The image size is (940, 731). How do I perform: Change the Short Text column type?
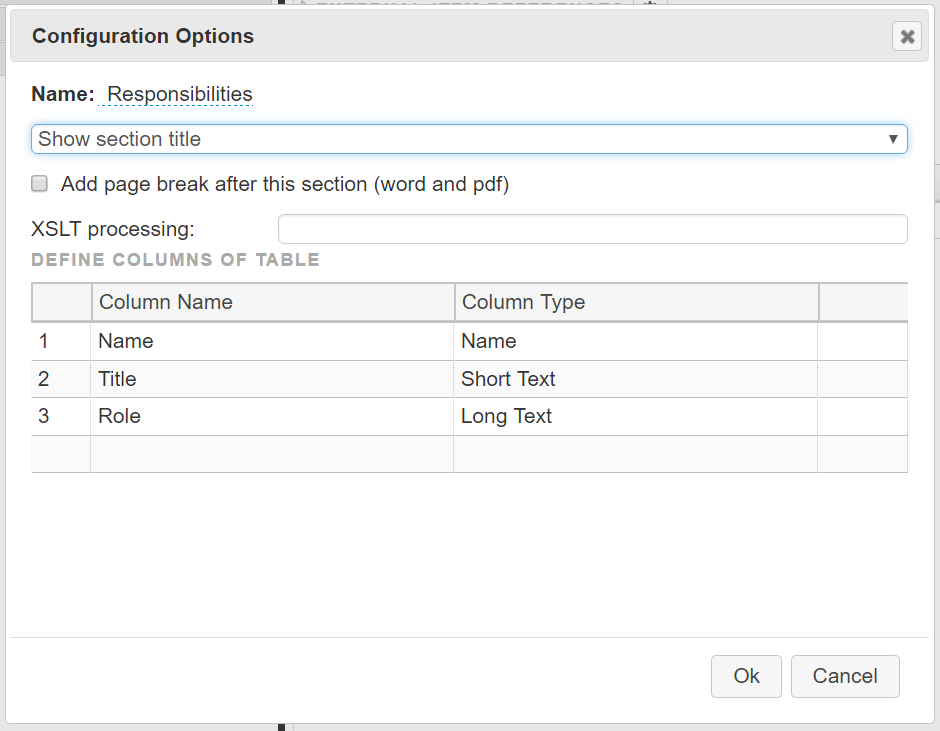pyautogui.click(x=635, y=379)
